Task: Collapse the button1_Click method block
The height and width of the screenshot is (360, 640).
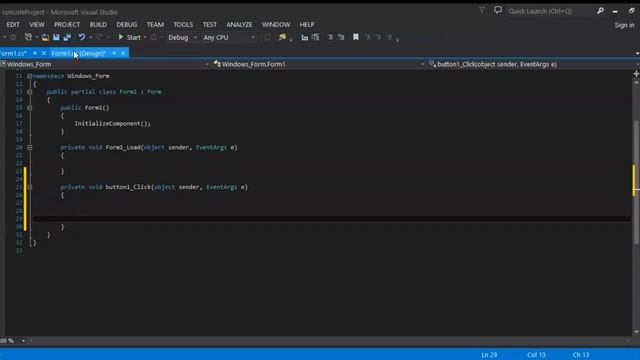Action: pos(29,187)
